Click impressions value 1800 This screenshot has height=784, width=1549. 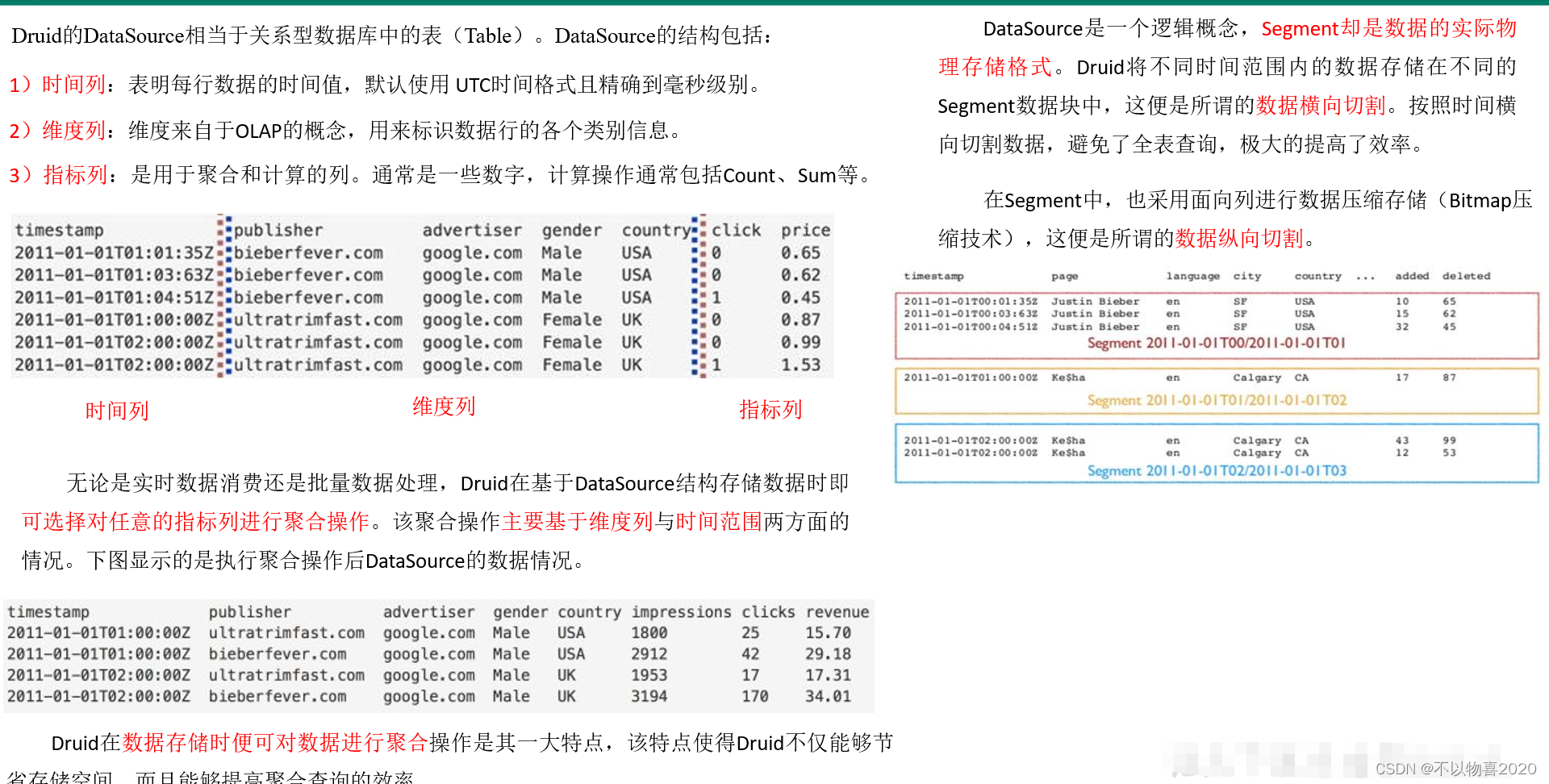649,633
